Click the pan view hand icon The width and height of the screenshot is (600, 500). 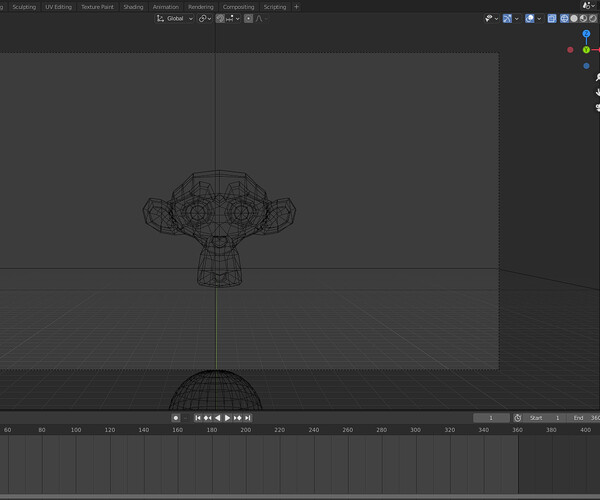point(597,93)
